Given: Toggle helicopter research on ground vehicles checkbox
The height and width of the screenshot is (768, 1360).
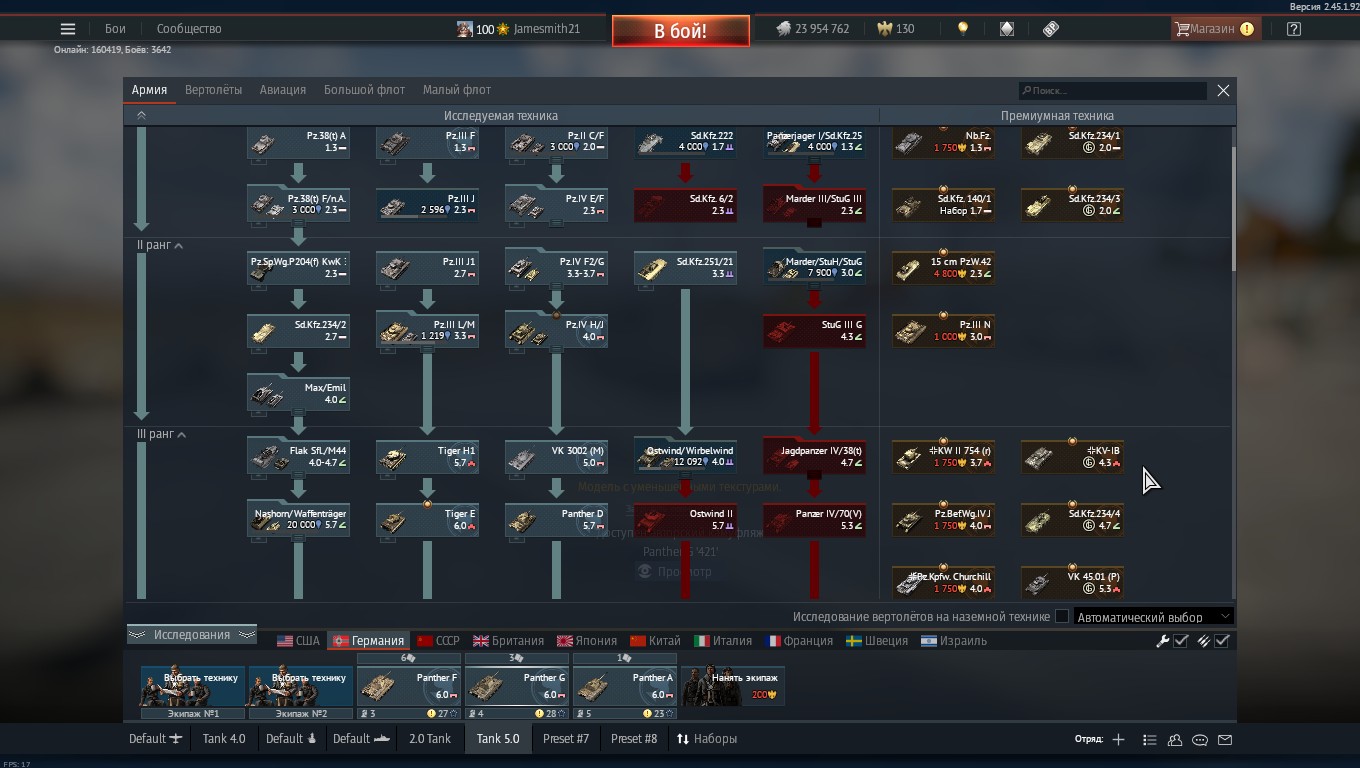Looking at the screenshot, I should 1062,617.
